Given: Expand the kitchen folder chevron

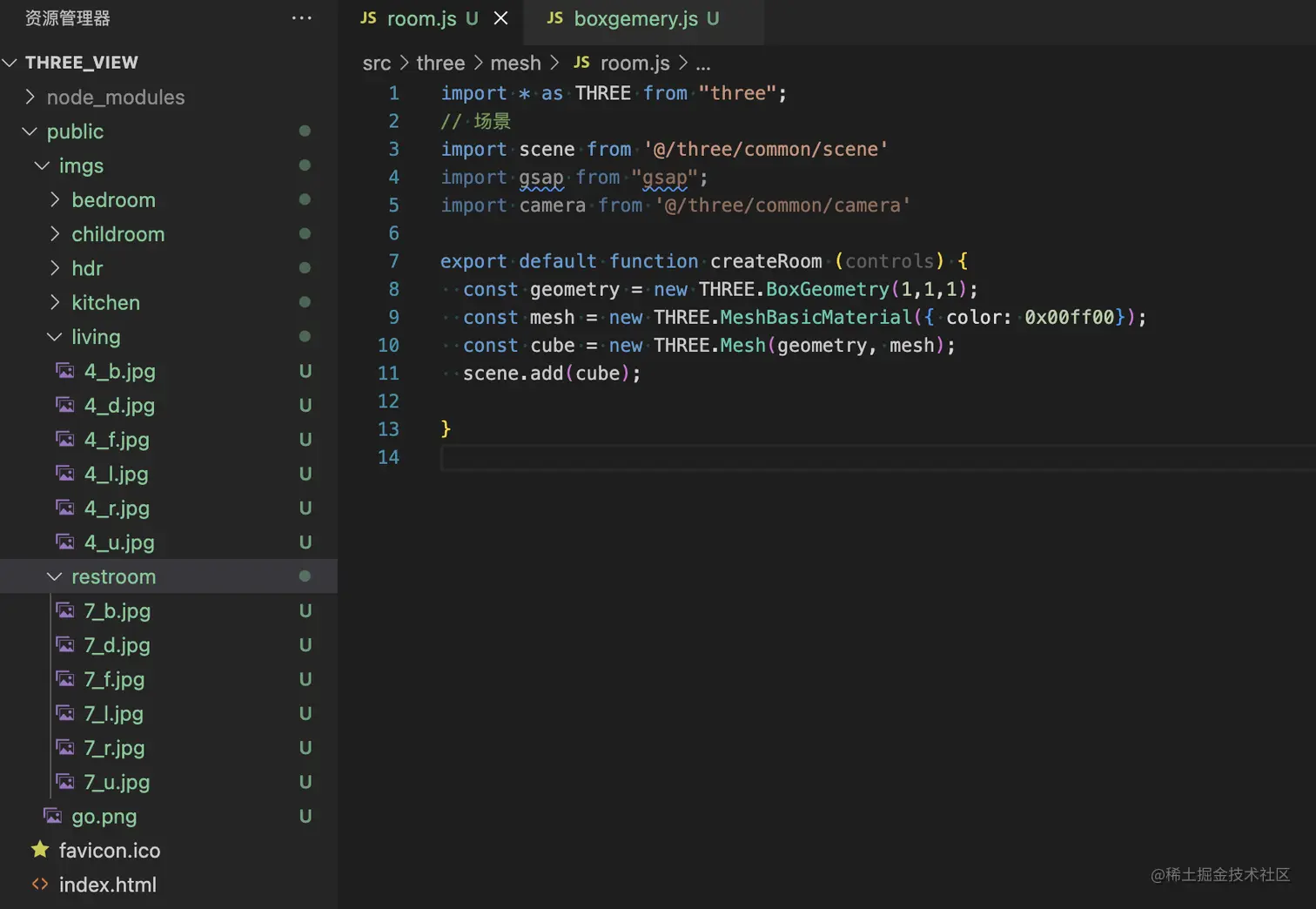Looking at the screenshot, I should [55, 302].
